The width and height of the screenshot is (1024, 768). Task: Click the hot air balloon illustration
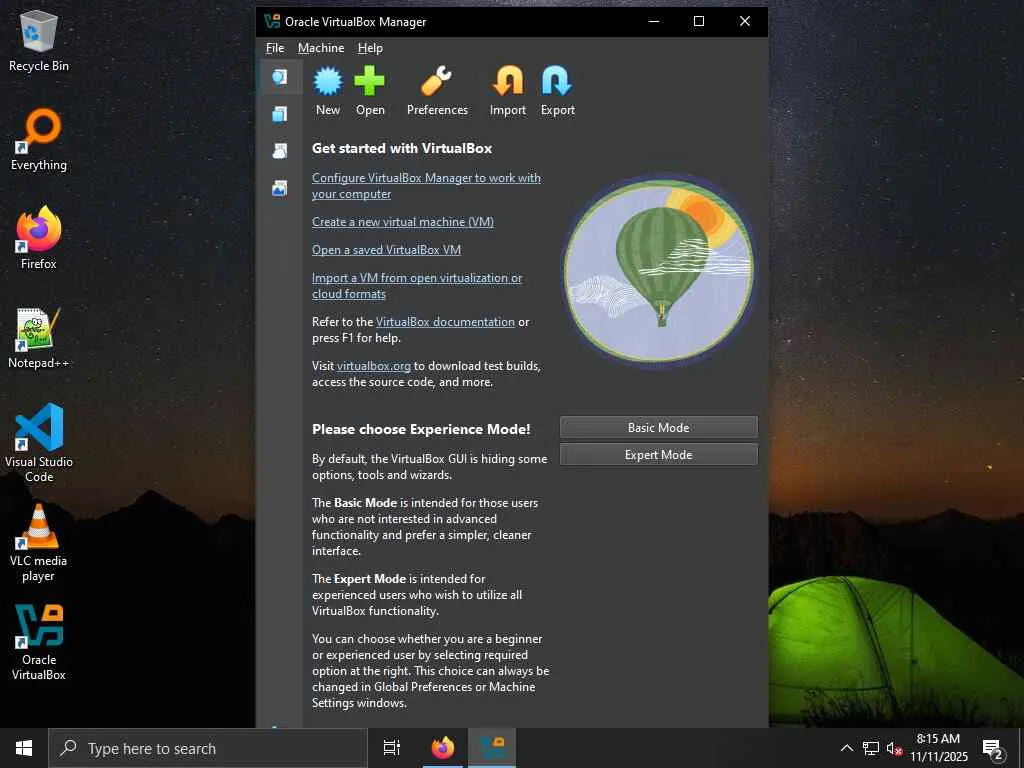coord(658,270)
